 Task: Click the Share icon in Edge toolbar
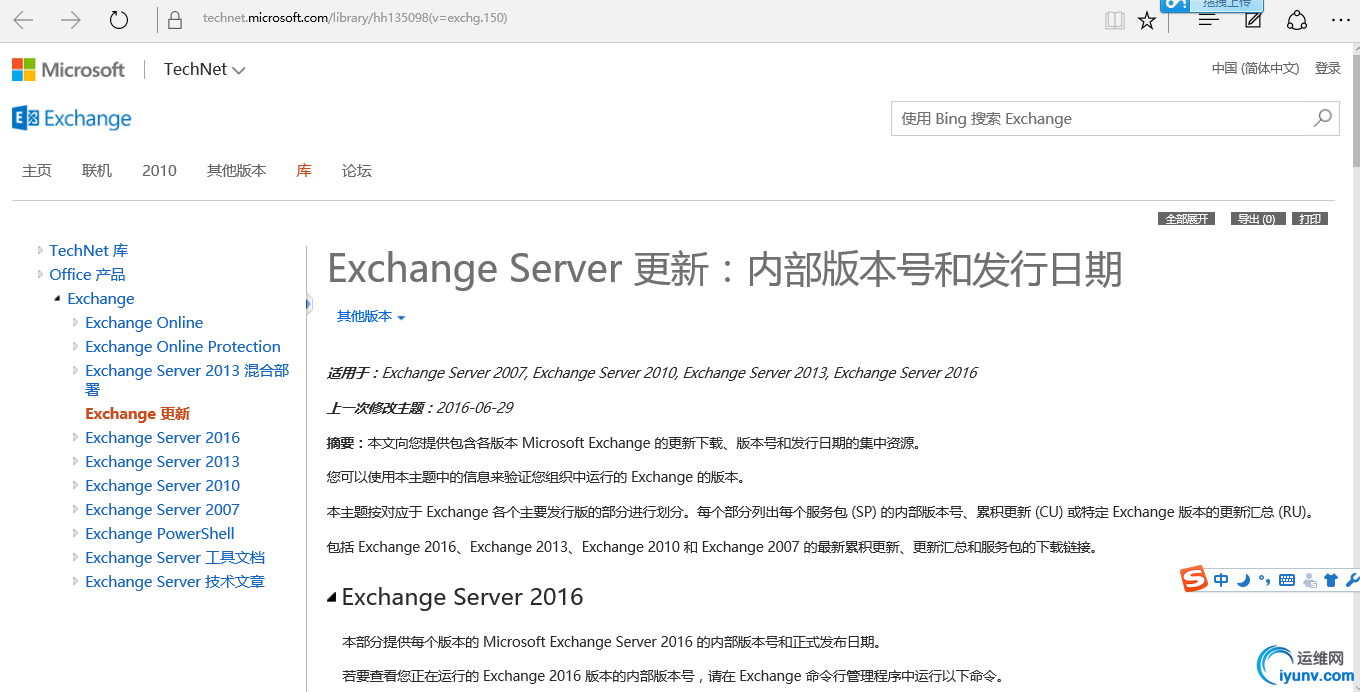pyautogui.click(x=1297, y=20)
